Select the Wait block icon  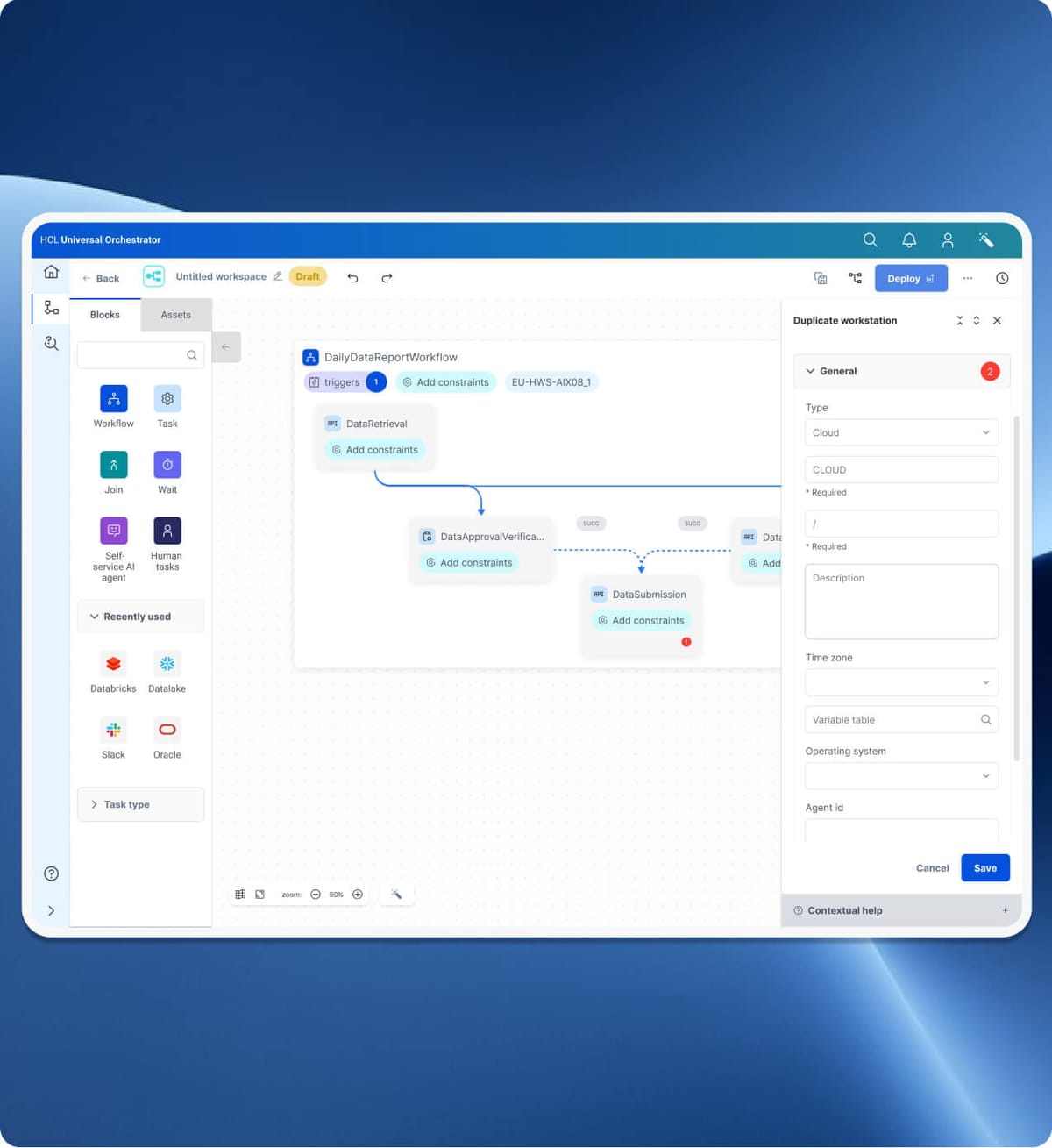coord(167,465)
